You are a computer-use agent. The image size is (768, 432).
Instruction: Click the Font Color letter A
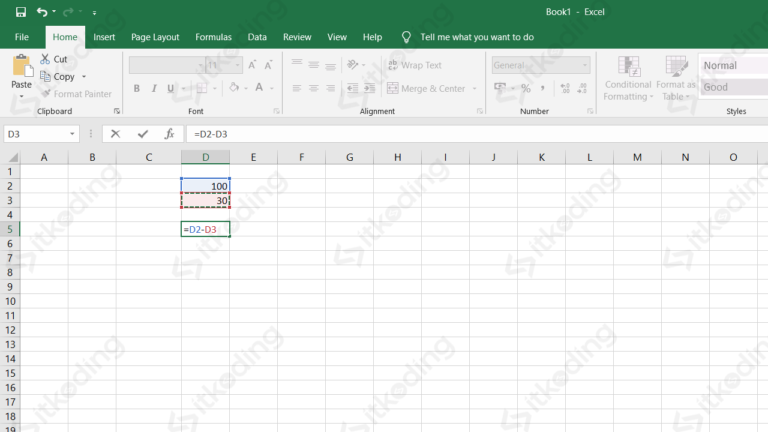click(259, 88)
